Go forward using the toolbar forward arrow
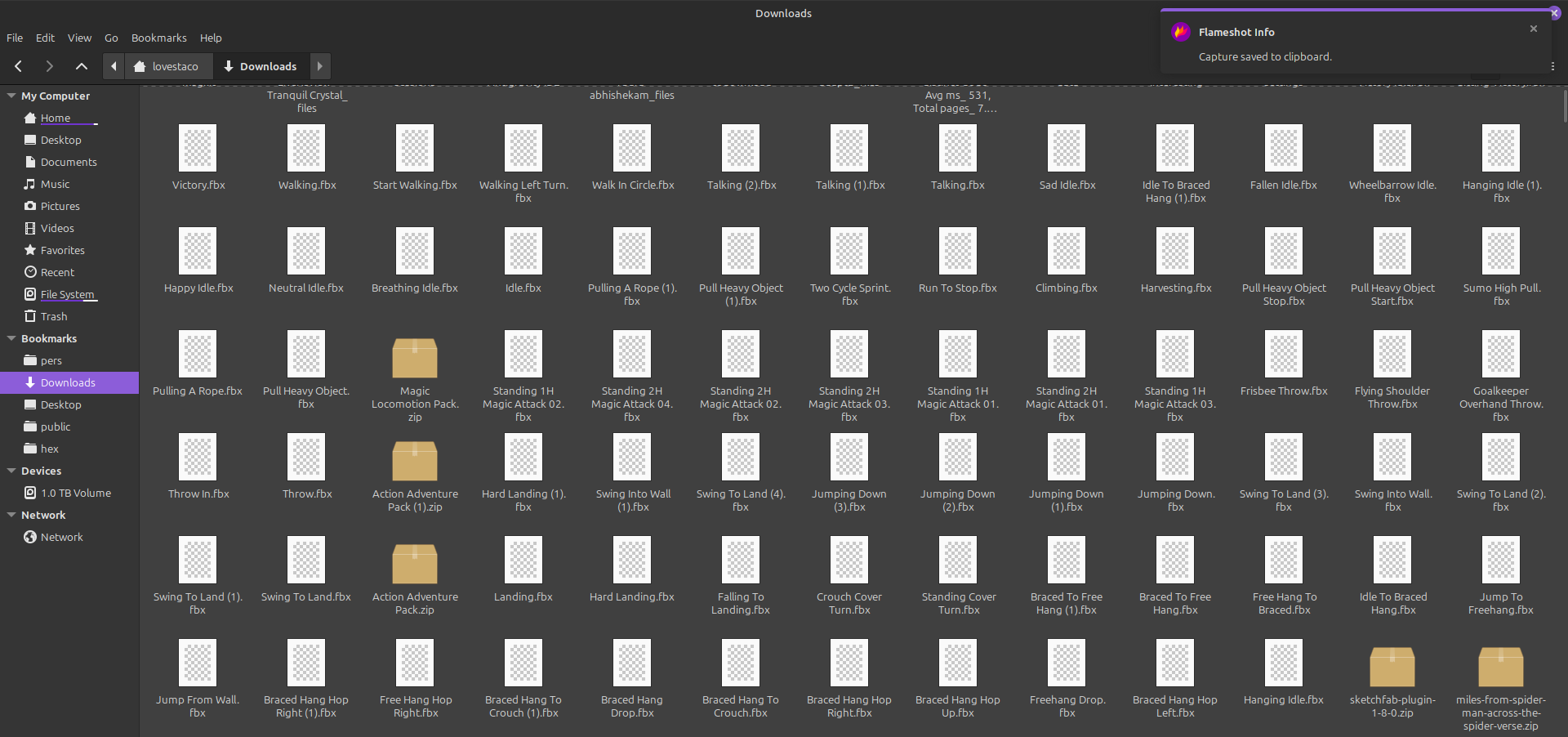This screenshot has height=737, width=1568. 49,66
